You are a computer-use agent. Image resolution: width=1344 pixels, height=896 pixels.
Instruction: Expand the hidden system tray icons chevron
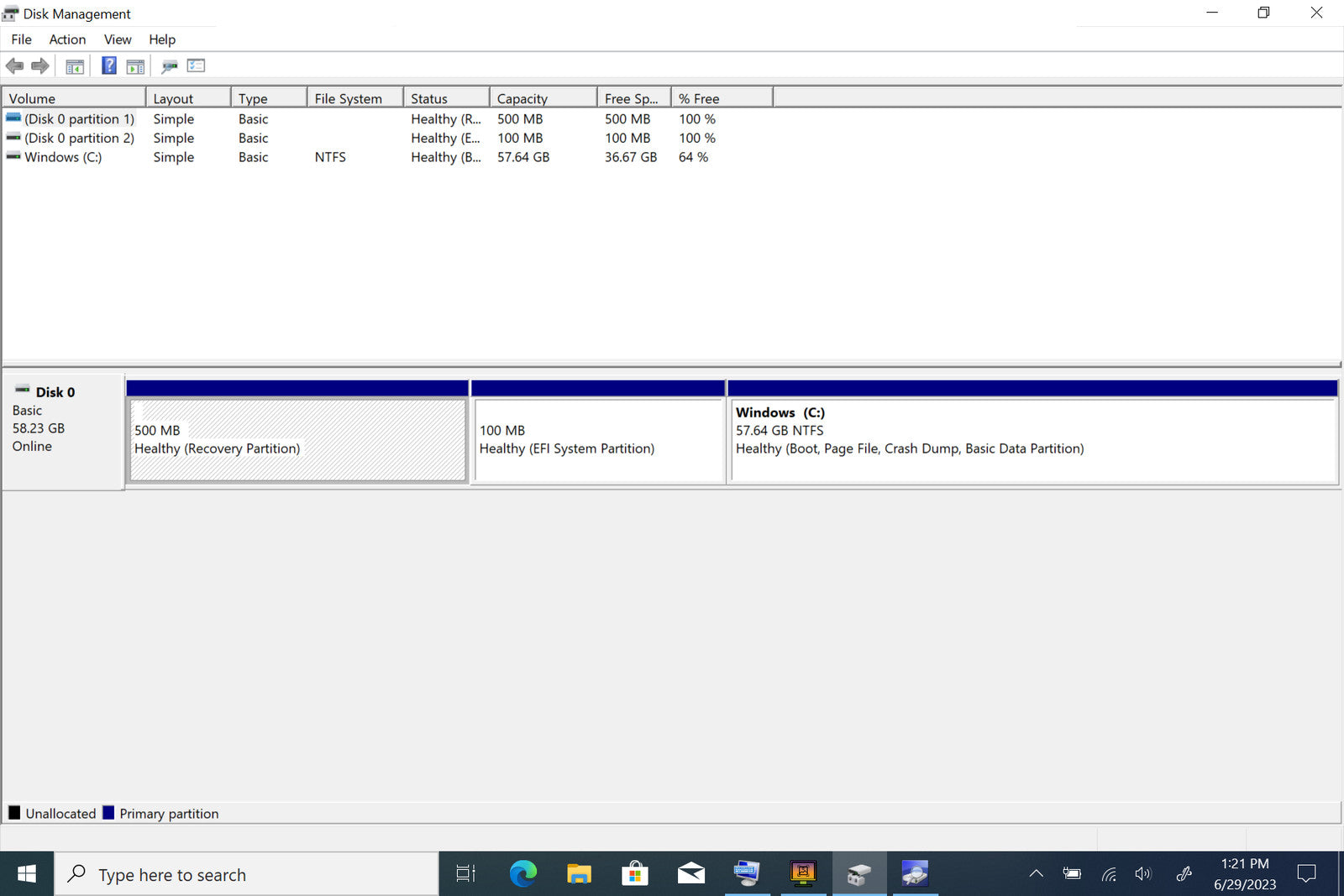click(1036, 874)
